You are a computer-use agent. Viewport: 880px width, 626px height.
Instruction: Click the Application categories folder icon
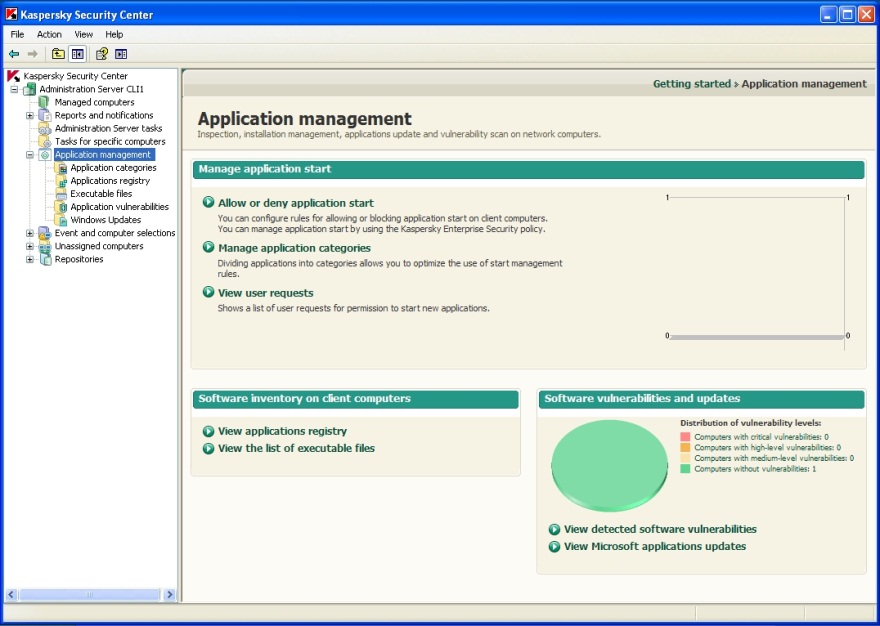[61, 168]
